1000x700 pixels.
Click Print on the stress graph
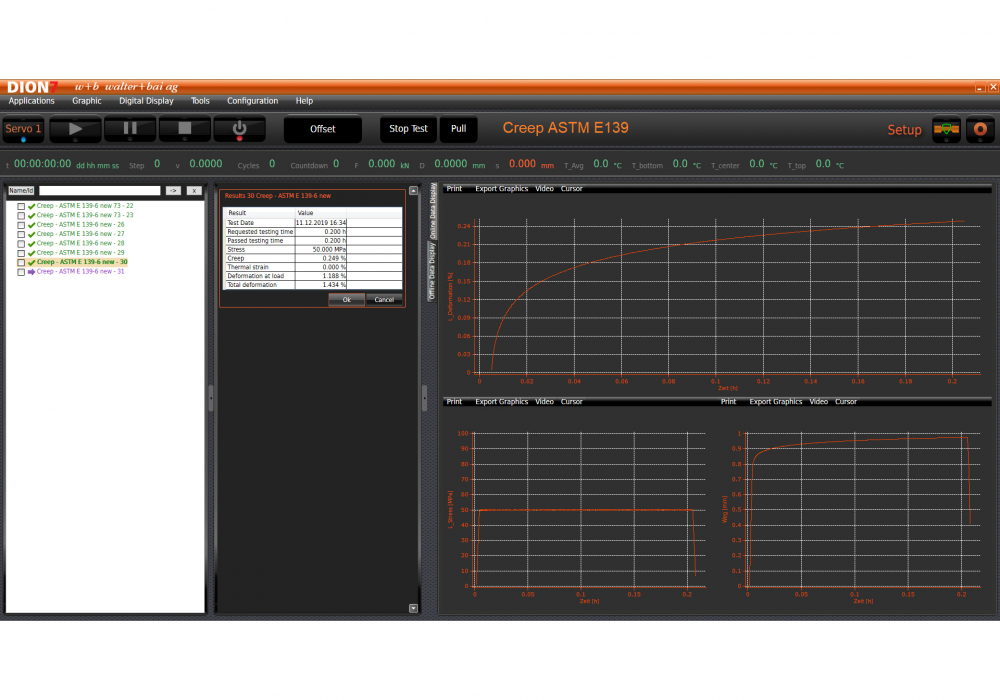(454, 402)
